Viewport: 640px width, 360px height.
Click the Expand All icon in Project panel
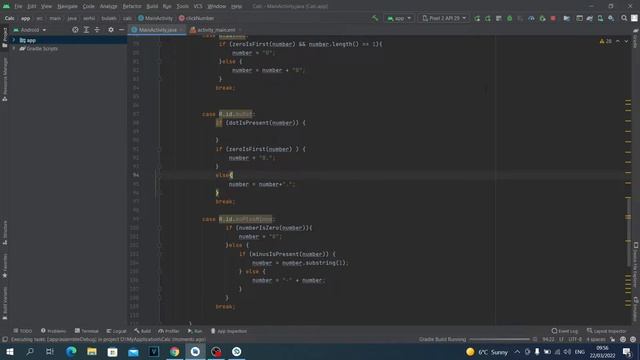point(86,30)
